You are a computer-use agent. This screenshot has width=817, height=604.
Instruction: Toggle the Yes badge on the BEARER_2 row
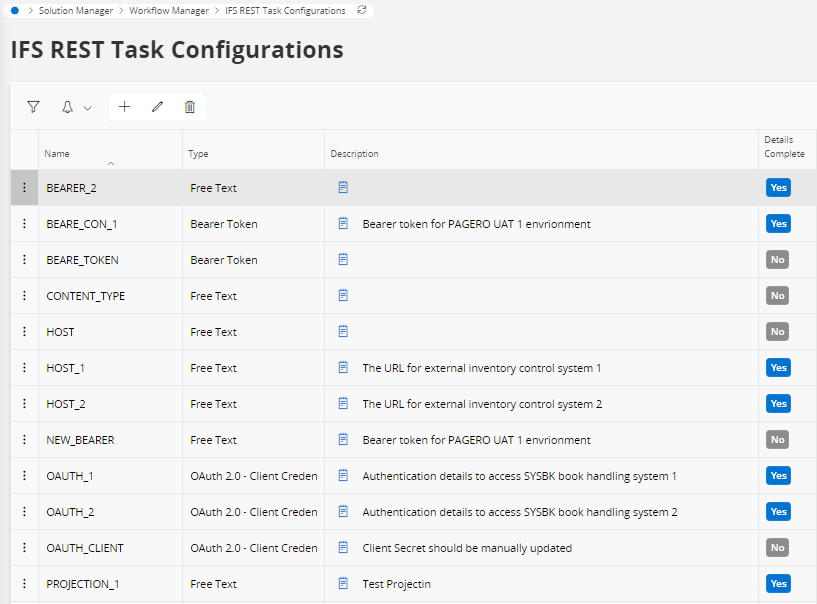tap(778, 187)
